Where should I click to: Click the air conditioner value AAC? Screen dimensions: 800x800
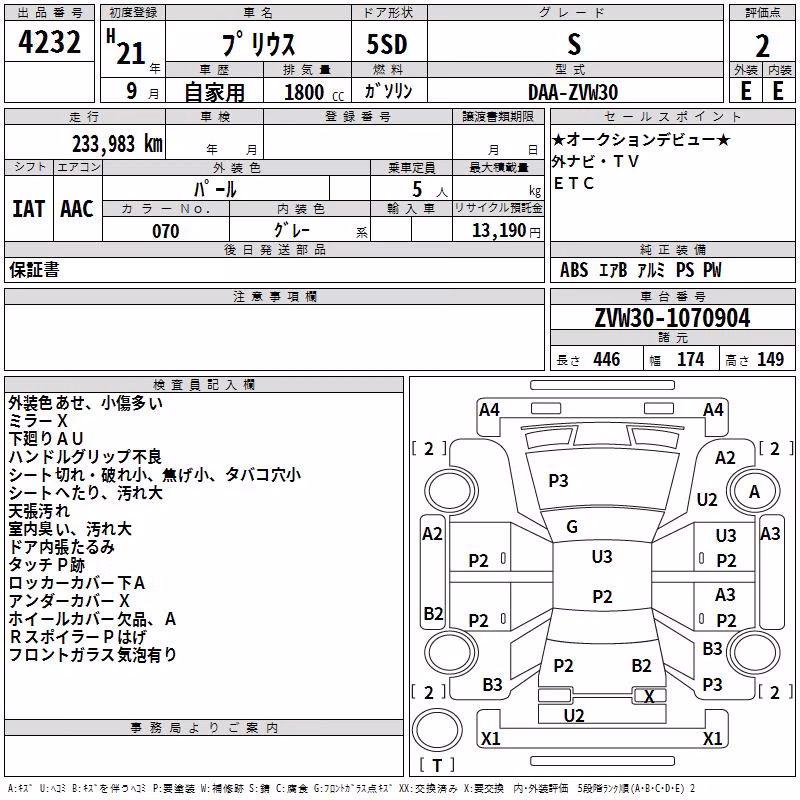tap(77, 209)
